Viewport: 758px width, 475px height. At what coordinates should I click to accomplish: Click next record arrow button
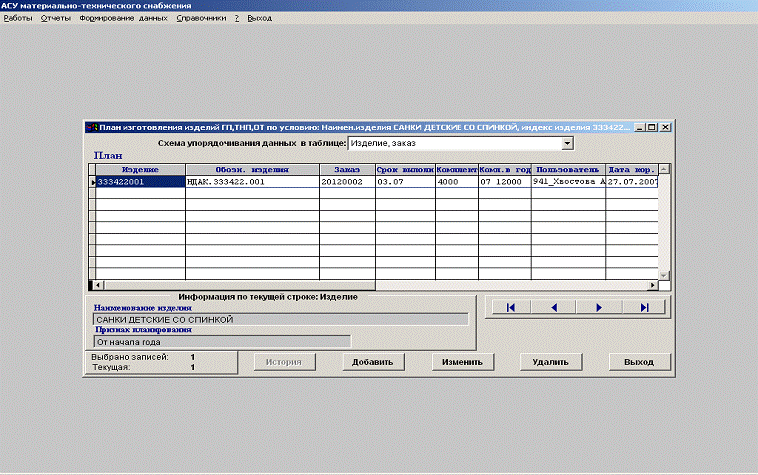tap(599, 308)
